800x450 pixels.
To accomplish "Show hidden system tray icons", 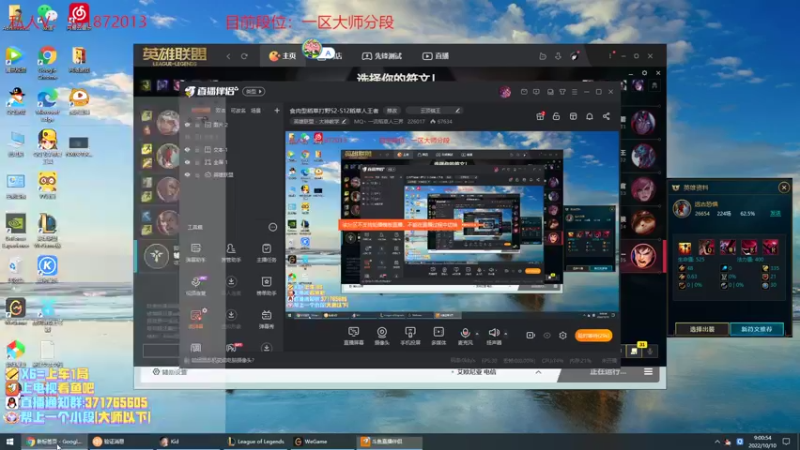I will point(717,442).
